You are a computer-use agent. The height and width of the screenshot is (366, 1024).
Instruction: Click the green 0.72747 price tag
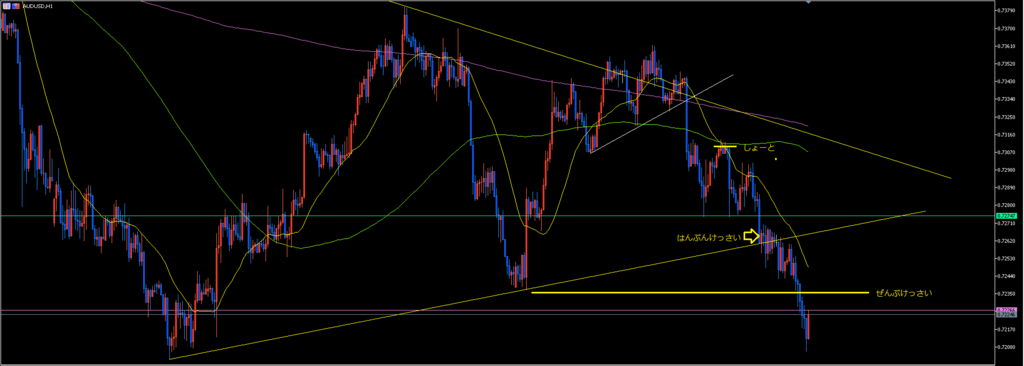point(1006,216)
